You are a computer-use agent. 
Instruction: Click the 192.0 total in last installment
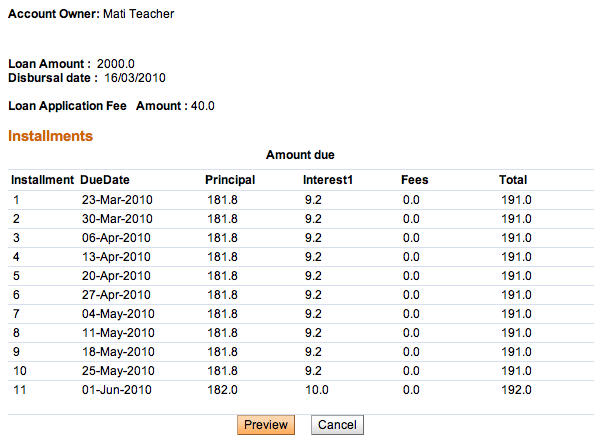click(515, 389)
